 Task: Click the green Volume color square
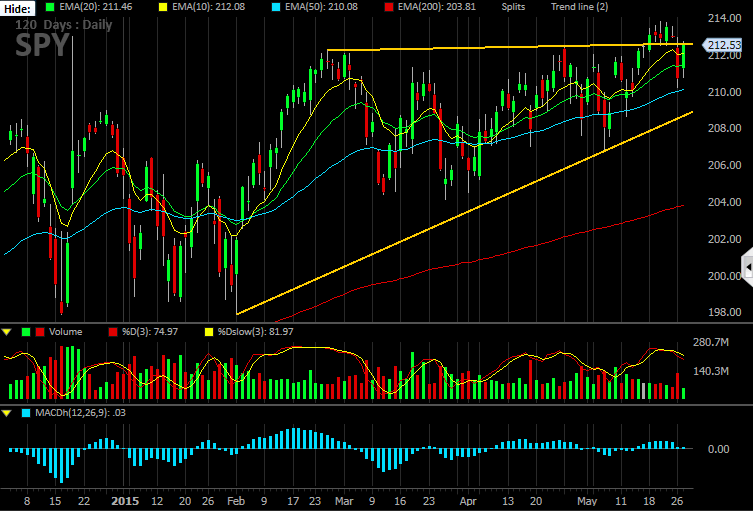coord(26,332)
